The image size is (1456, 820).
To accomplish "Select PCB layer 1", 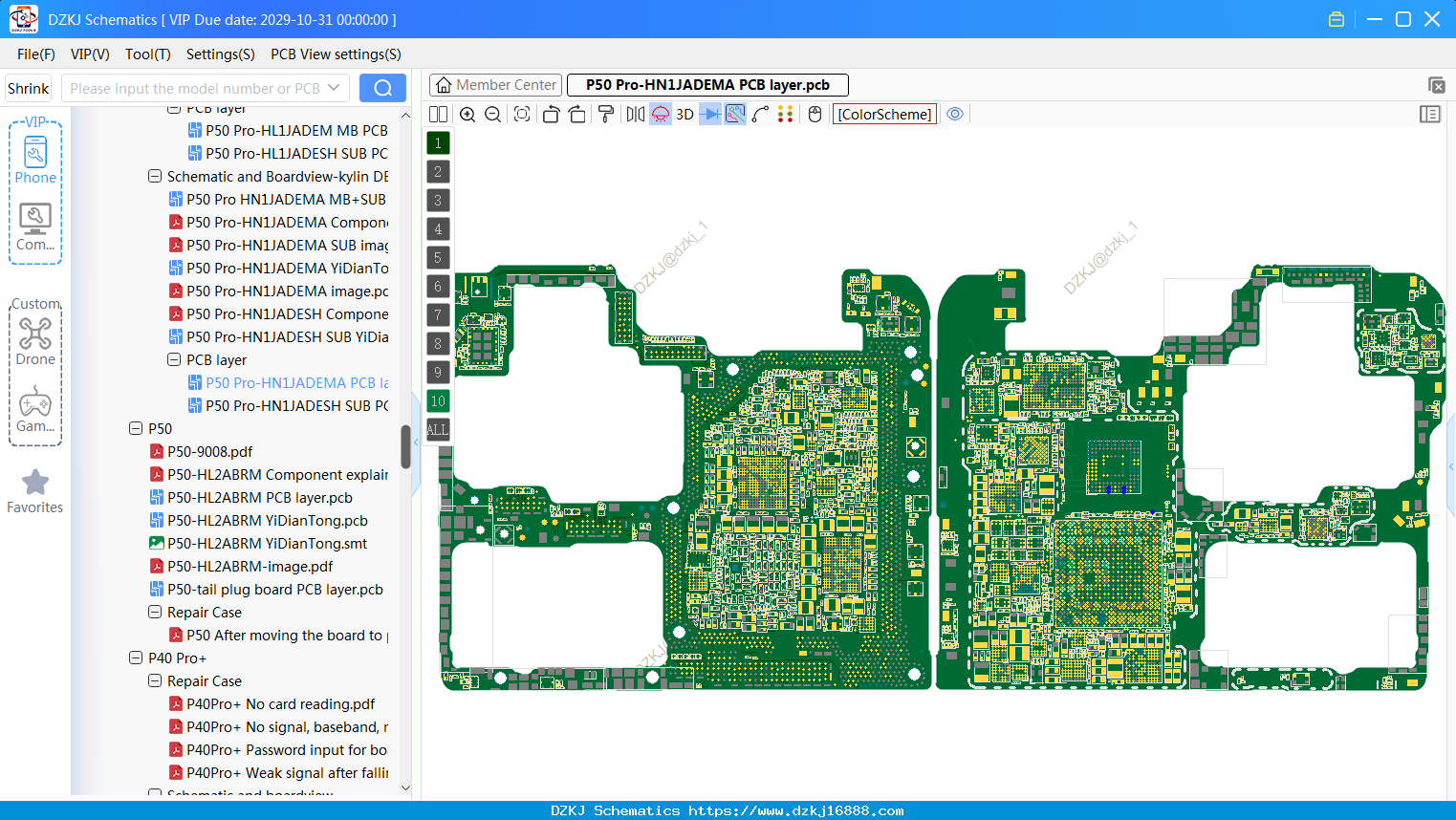I will coord(438,143).
